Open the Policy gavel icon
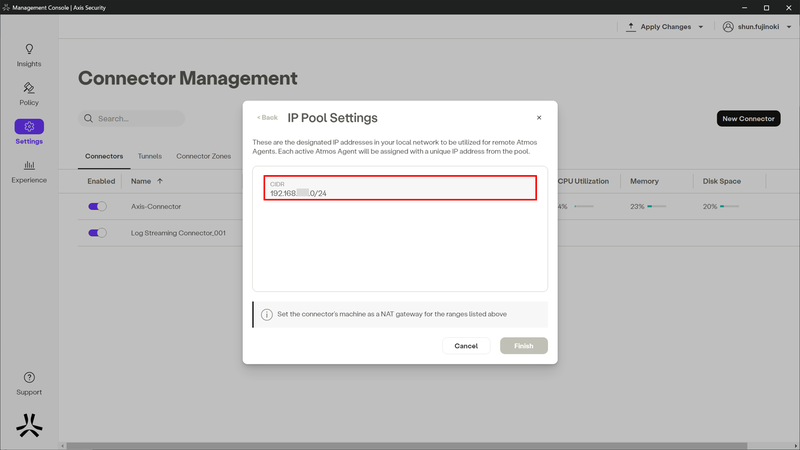800x450 pixels. click(29, 88)
